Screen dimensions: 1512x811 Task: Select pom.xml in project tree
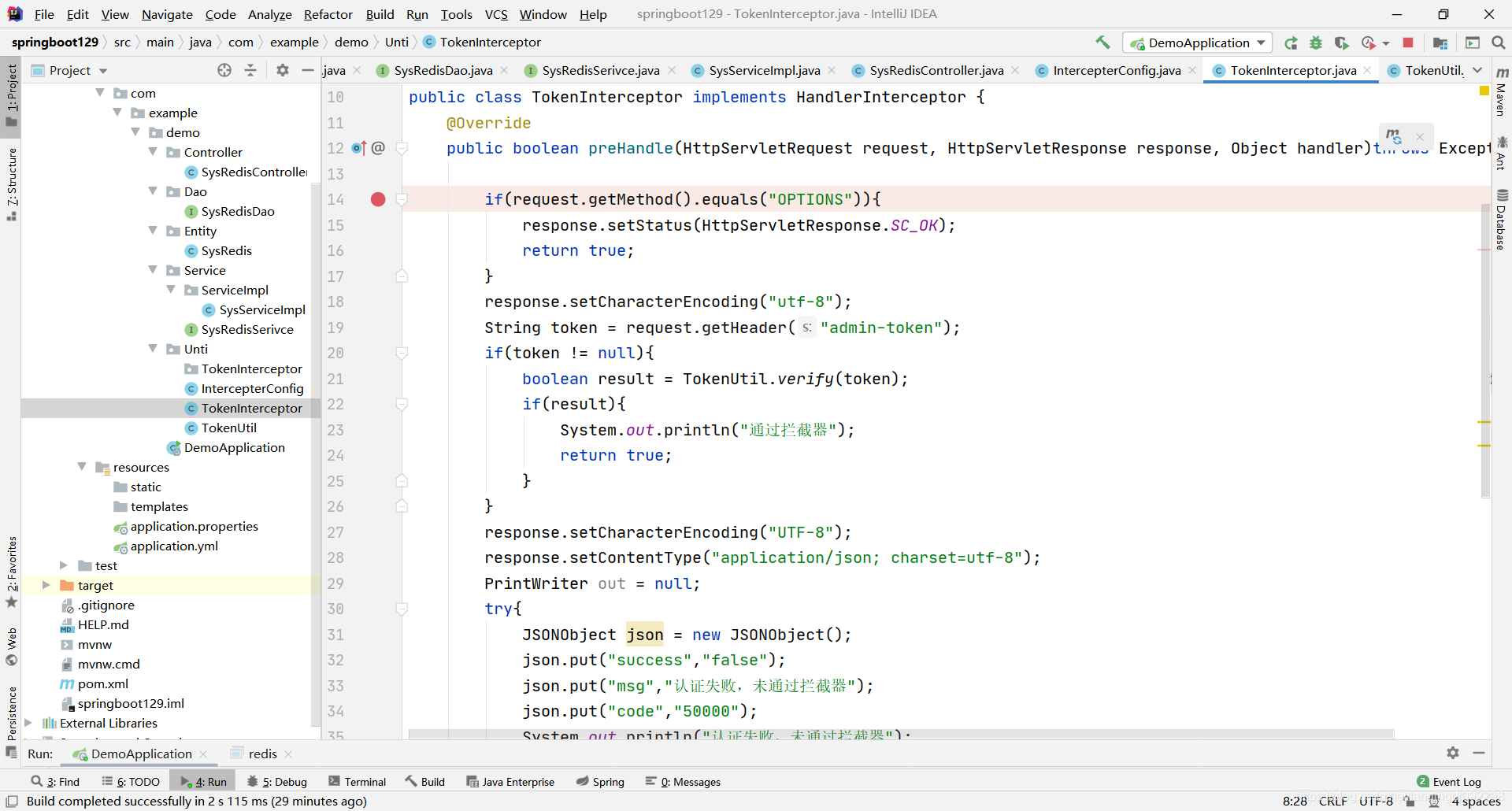click(102, 683)
